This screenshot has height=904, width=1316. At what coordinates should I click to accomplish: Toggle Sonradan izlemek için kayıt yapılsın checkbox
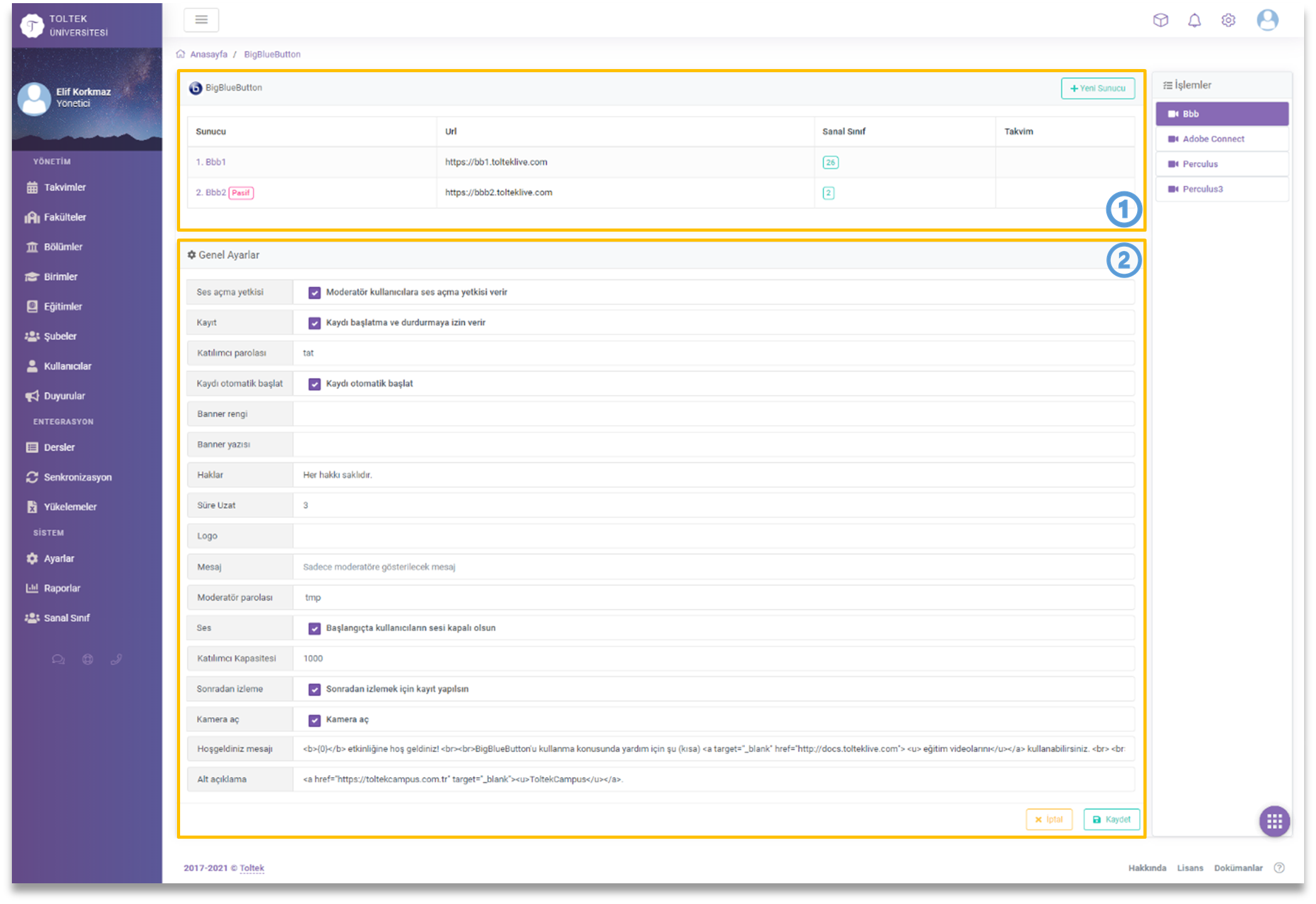[x=314, y=689]
